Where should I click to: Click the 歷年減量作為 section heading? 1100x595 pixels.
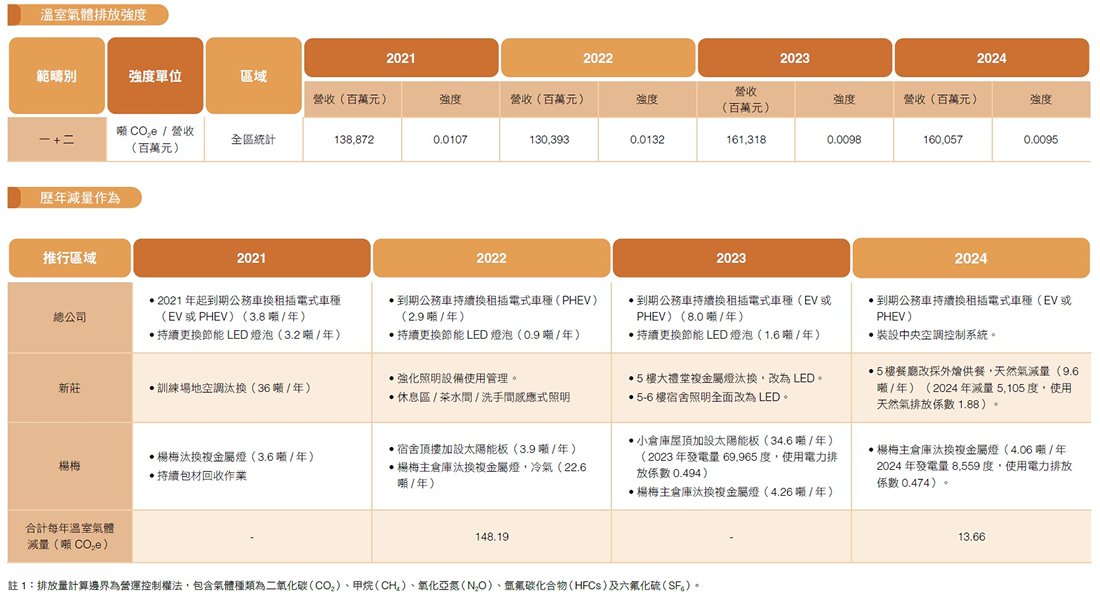(x=80, y=198)
